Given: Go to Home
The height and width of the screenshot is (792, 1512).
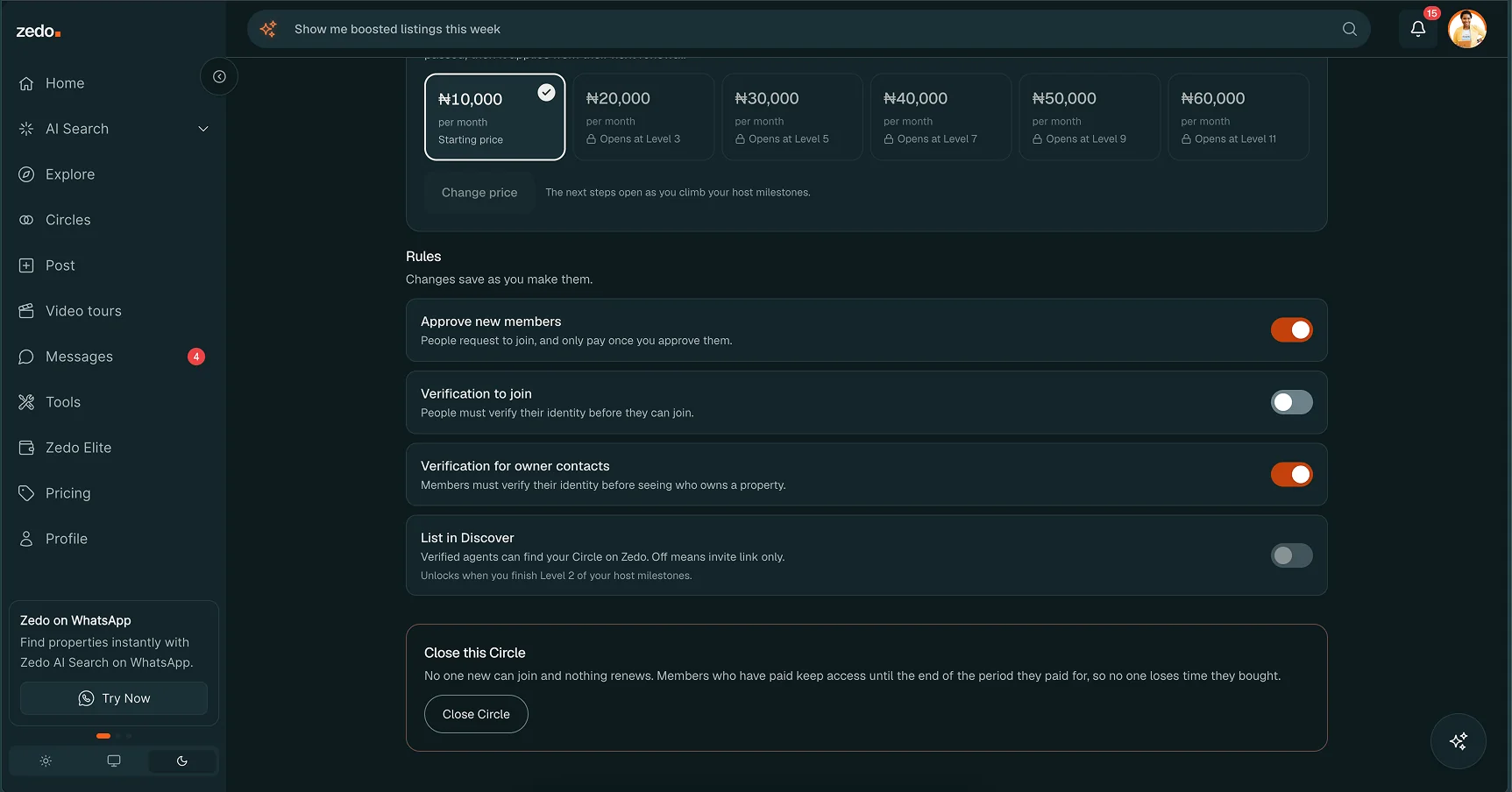Looking at the screenshot, I should click(114, 83).
